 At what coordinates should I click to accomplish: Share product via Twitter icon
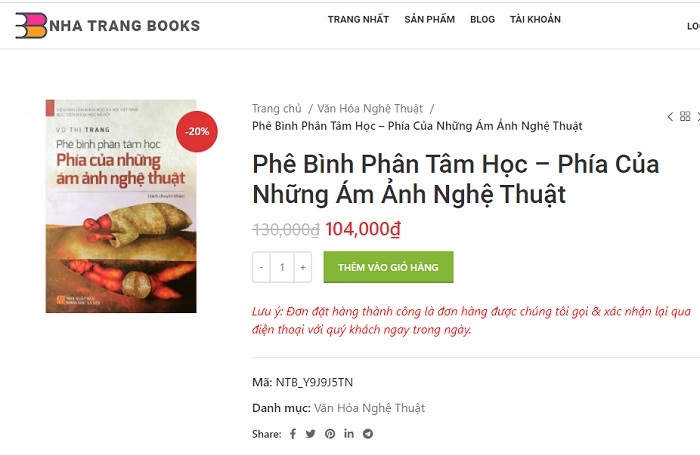pos(310,434)
